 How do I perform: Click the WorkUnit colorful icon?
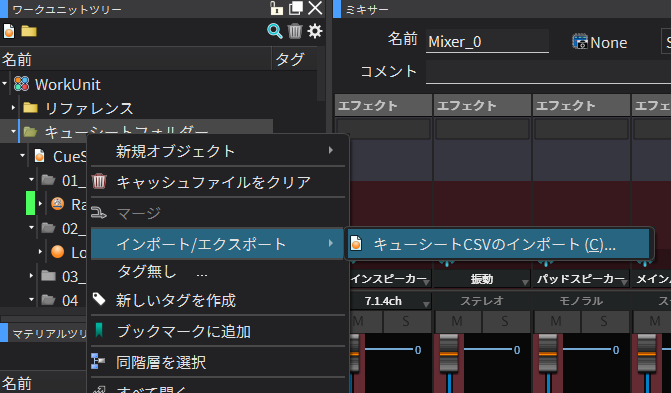pyautogui.click(x=21, y=84)
